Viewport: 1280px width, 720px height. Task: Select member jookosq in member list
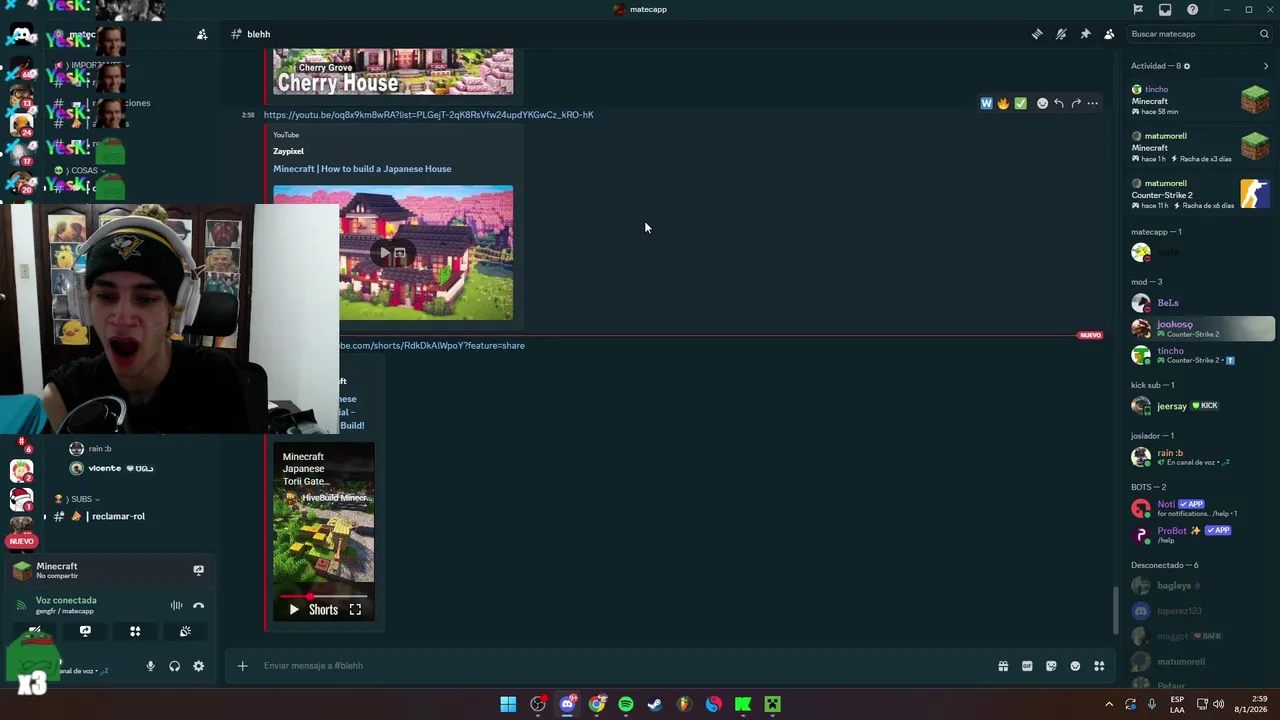1200,328
